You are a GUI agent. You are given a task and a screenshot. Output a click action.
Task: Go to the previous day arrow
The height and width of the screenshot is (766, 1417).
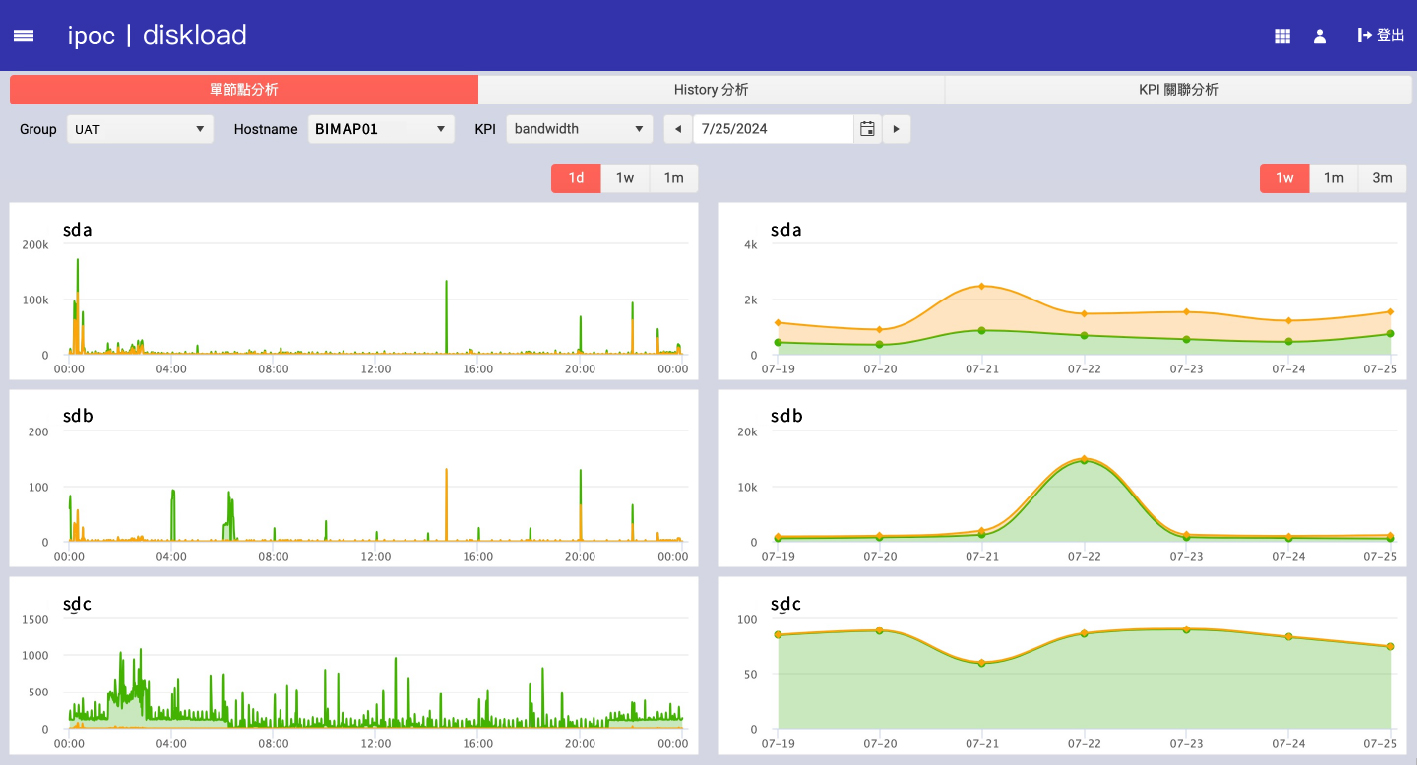(678, 129)
